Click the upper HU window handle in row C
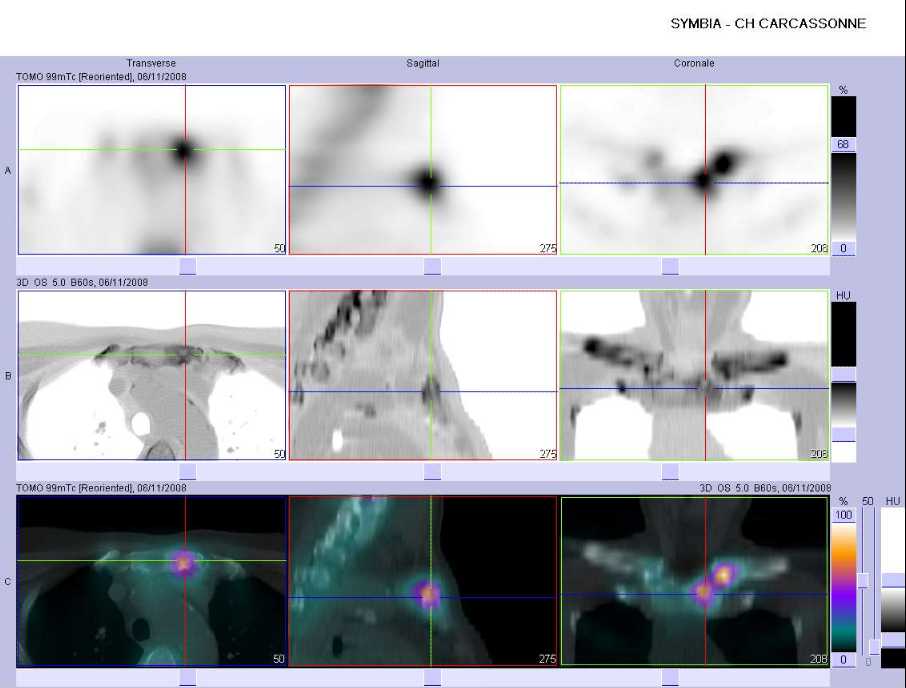Screen dimensions: 906x688 tap(893, 580)
